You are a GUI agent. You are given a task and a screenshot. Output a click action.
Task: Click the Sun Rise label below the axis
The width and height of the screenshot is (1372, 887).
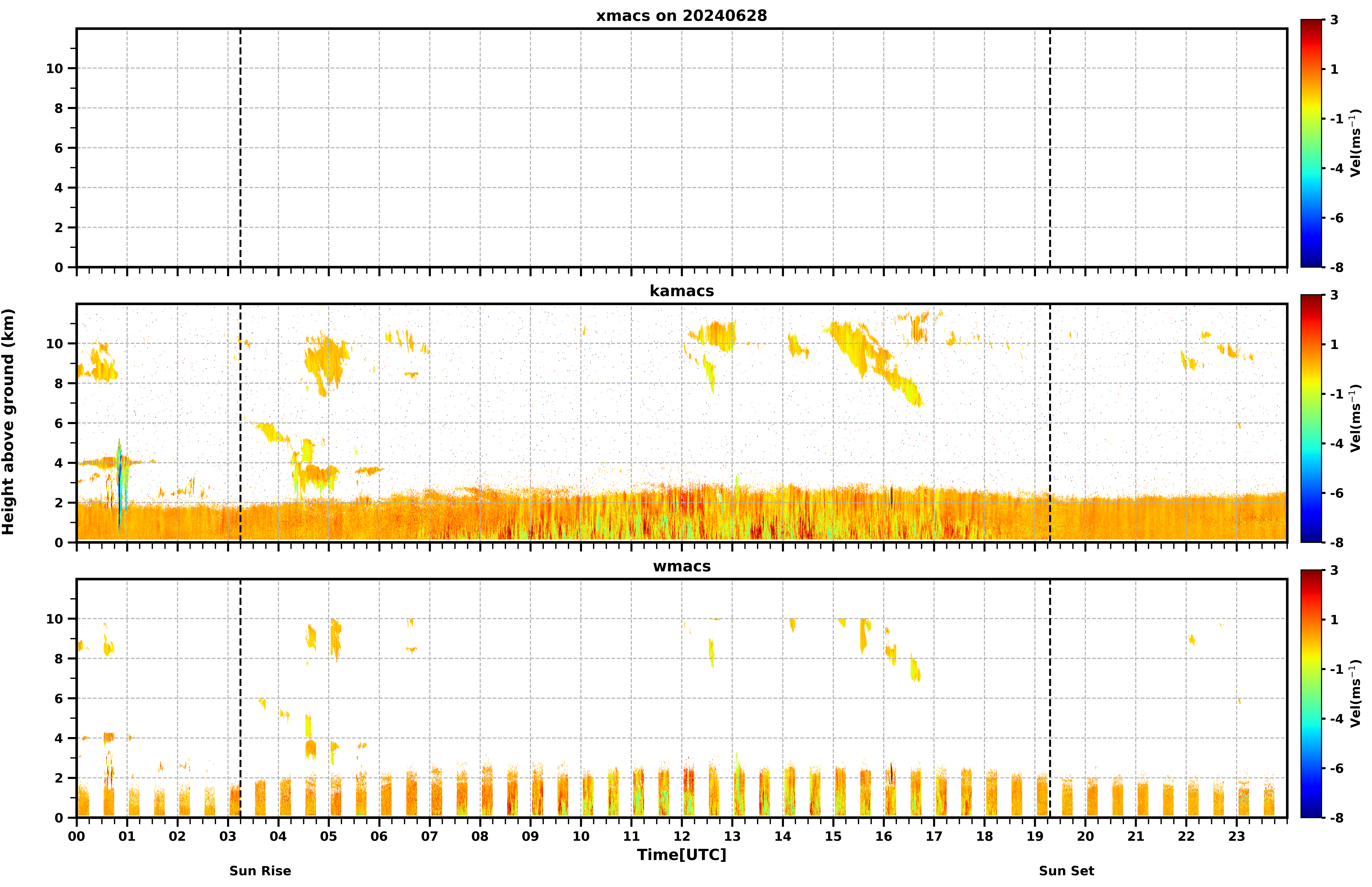click(x=260, y=871)
